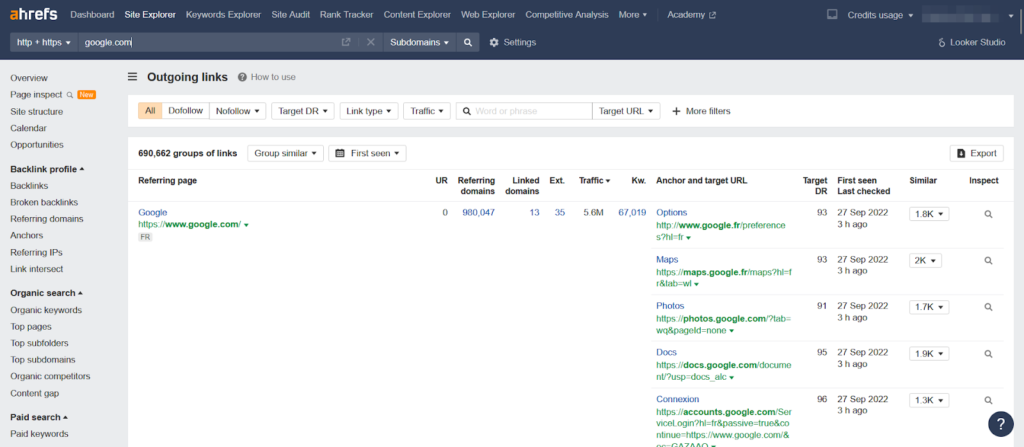The width and height of the screenshot is (1024, 447).
Task: Collapse the Backlink profile section
Action: point(47,169)
